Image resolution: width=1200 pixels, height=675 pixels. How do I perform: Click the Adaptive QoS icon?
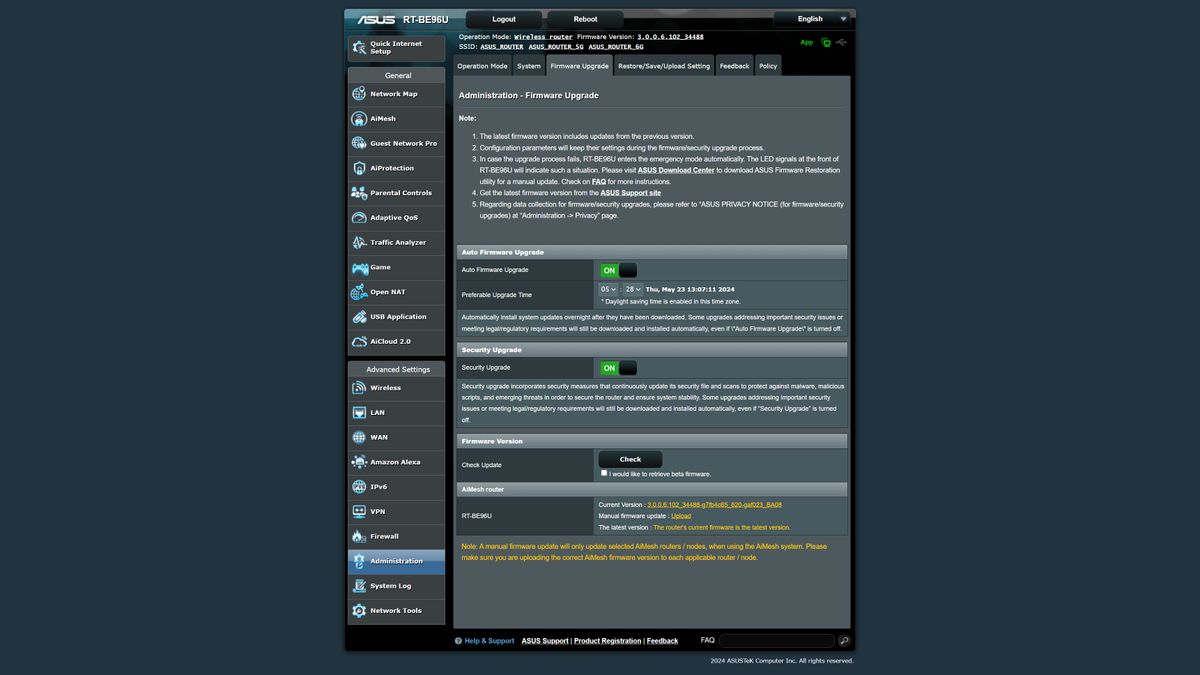coord(359,217)
